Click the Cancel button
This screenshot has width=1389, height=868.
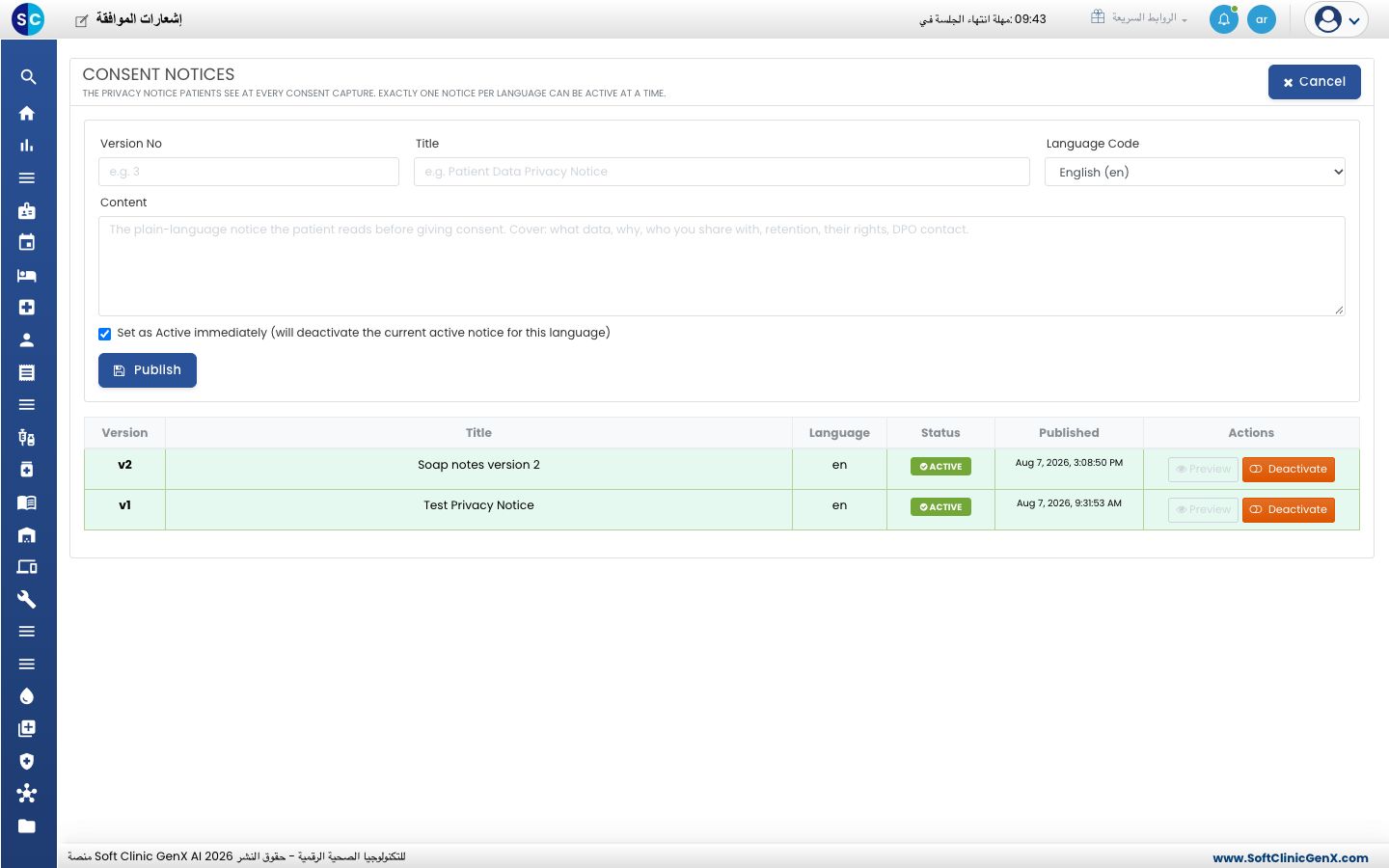pos(1315,82)
